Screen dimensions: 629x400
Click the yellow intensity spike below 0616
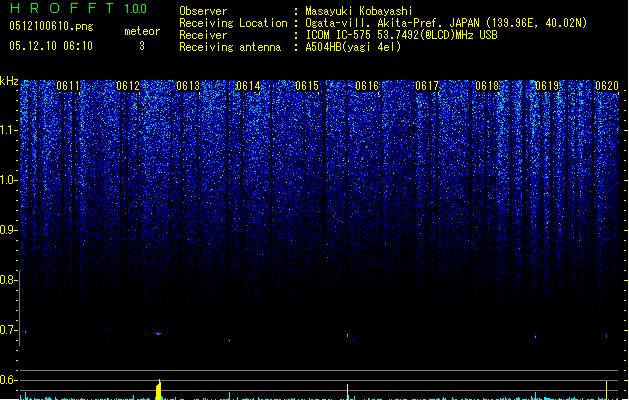347,392
